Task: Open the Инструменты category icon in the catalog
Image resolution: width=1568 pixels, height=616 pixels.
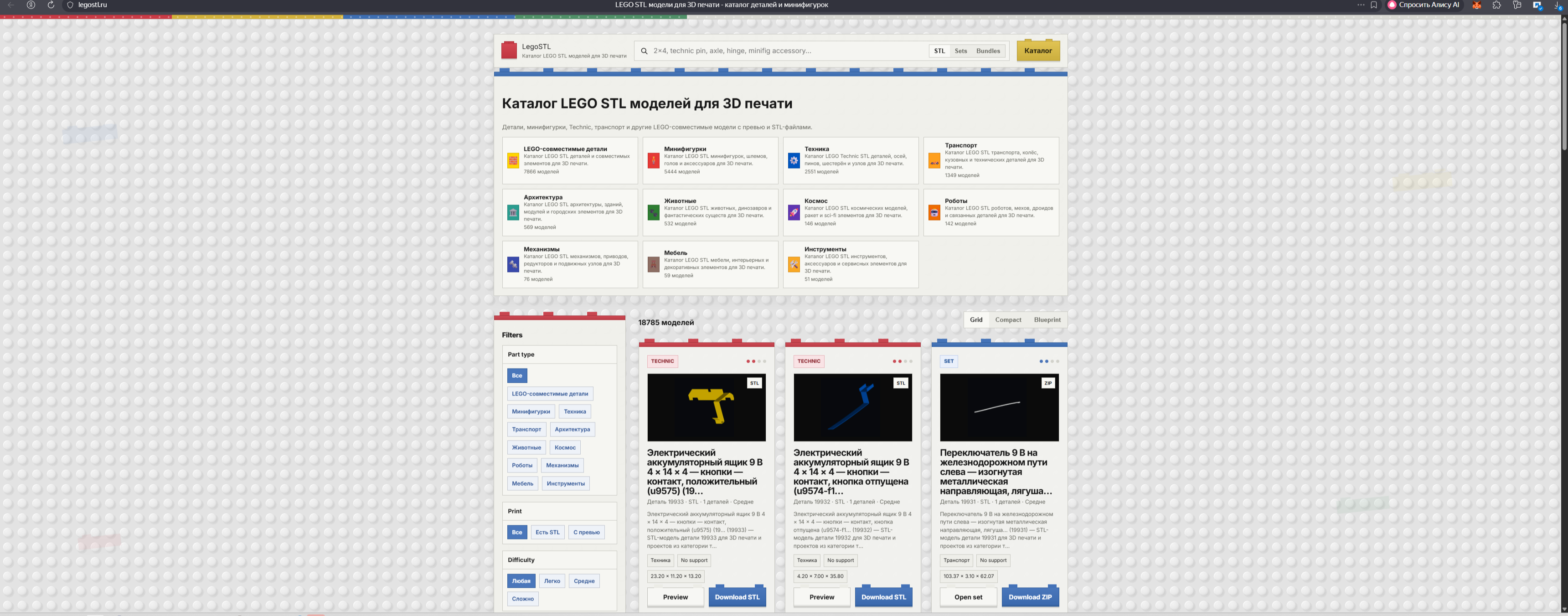Action: [x=794, y=264]
